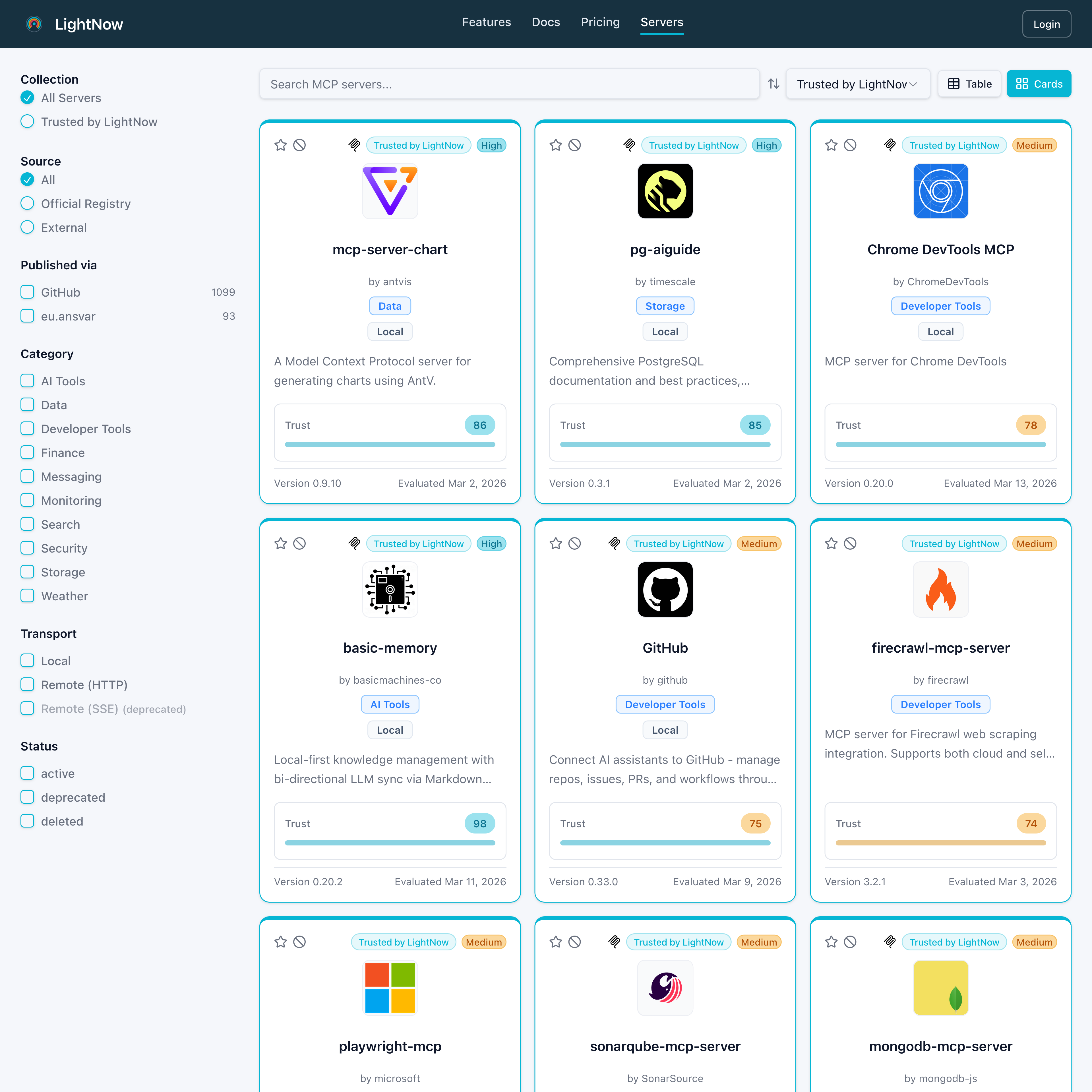The height and width of the screenshot is (1092, 1092).
Task: Star the mcp-server-chart card
Action: pyautogui.click(x=281, y=145)
